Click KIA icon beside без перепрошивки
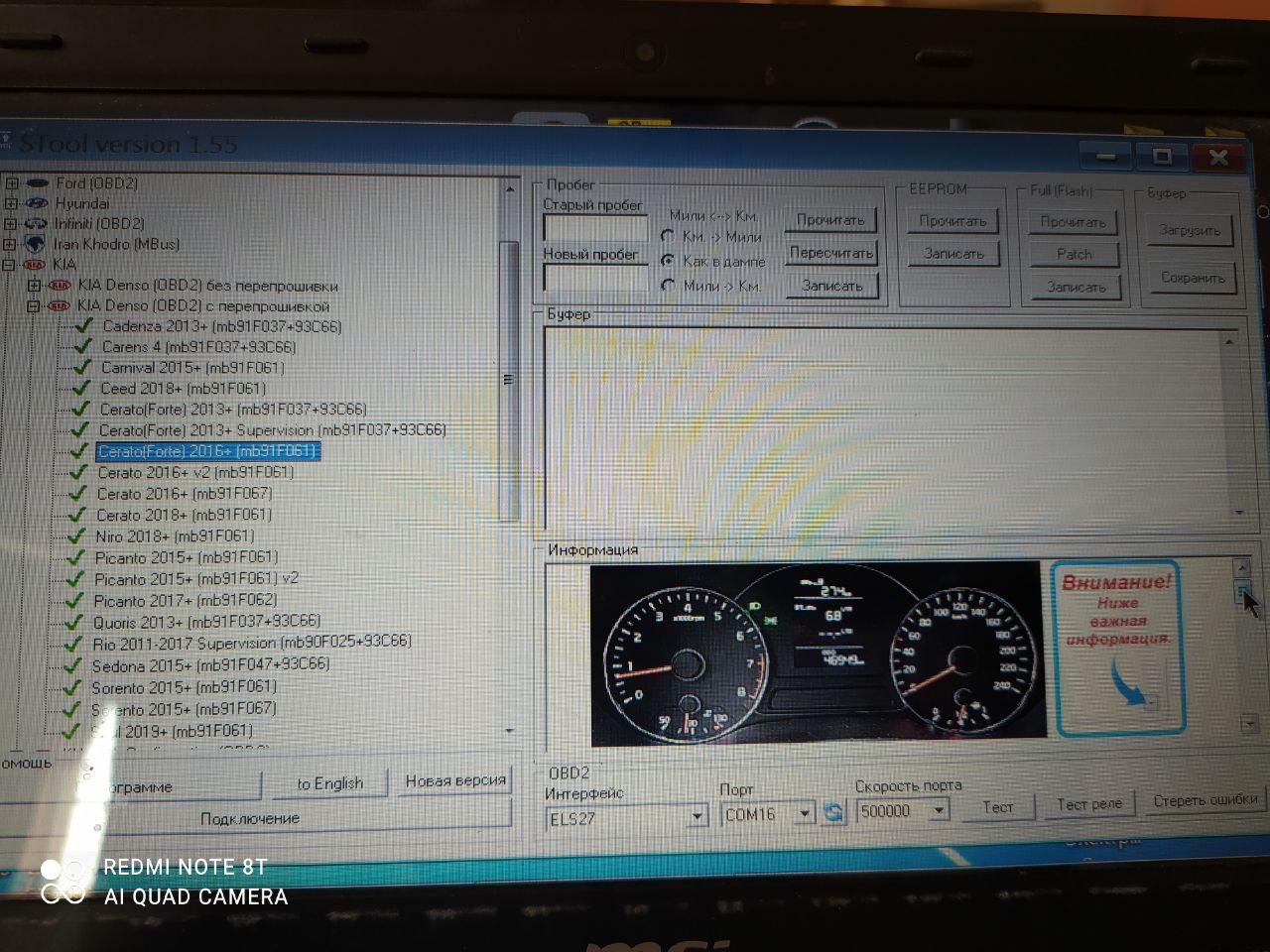 coord(60,286)
